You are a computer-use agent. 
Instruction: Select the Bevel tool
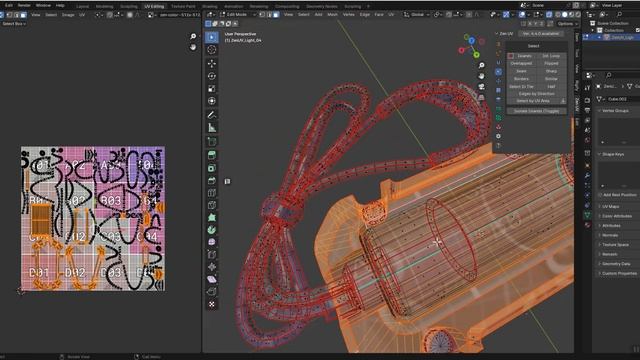(x=211, y=180)
